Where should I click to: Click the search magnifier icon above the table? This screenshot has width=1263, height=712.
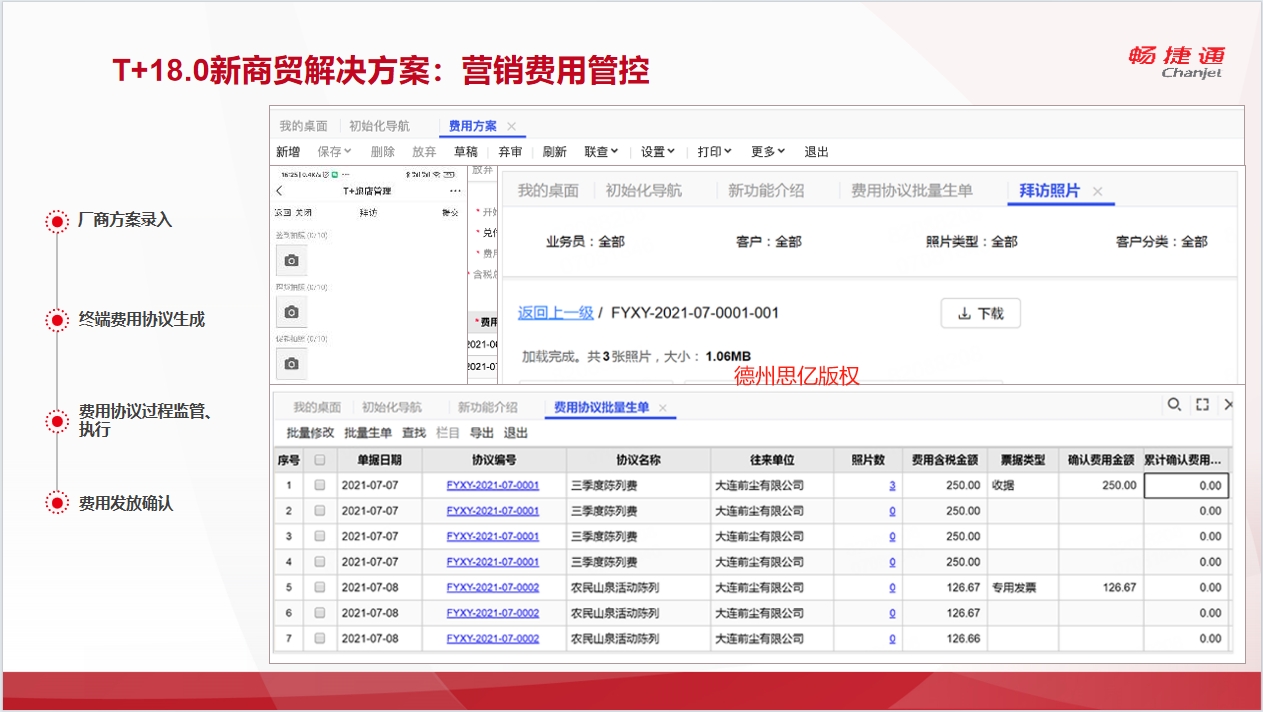pos(1174,404)
